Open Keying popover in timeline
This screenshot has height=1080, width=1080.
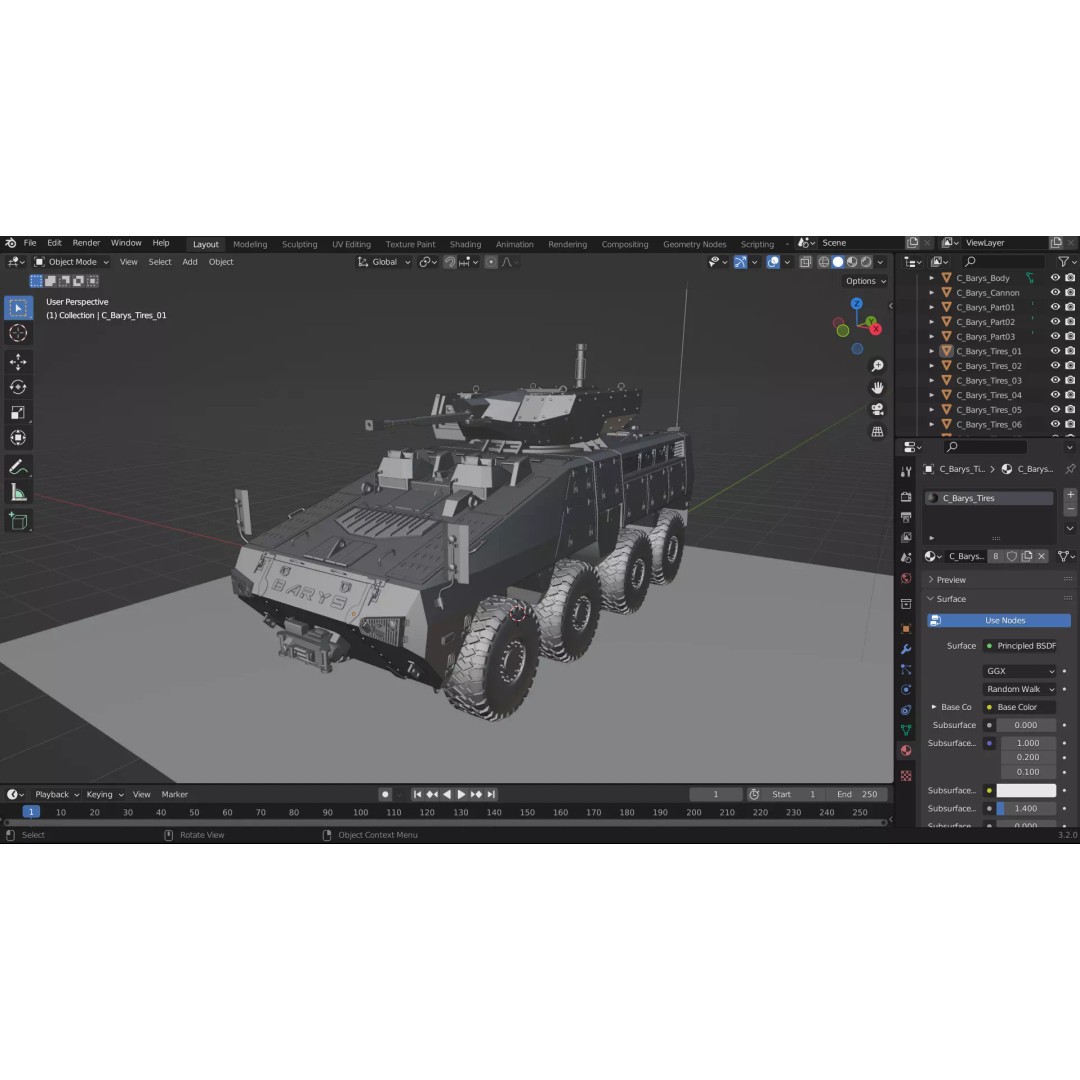pos(104,794)
